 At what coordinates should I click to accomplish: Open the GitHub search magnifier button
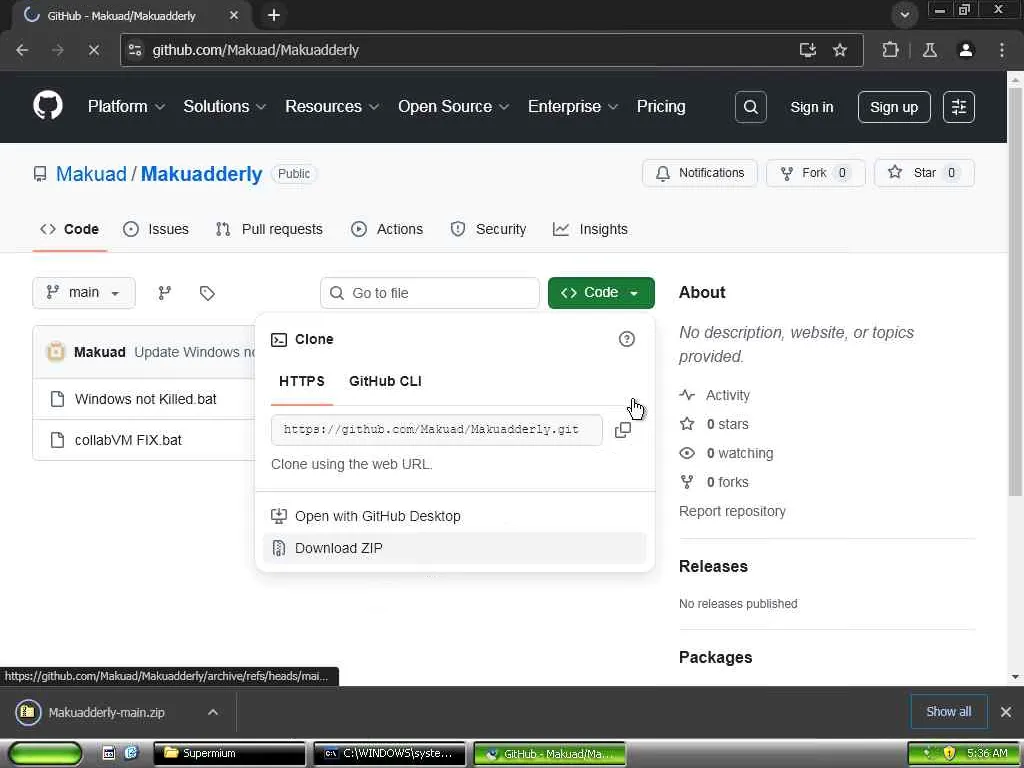point(750,107)
